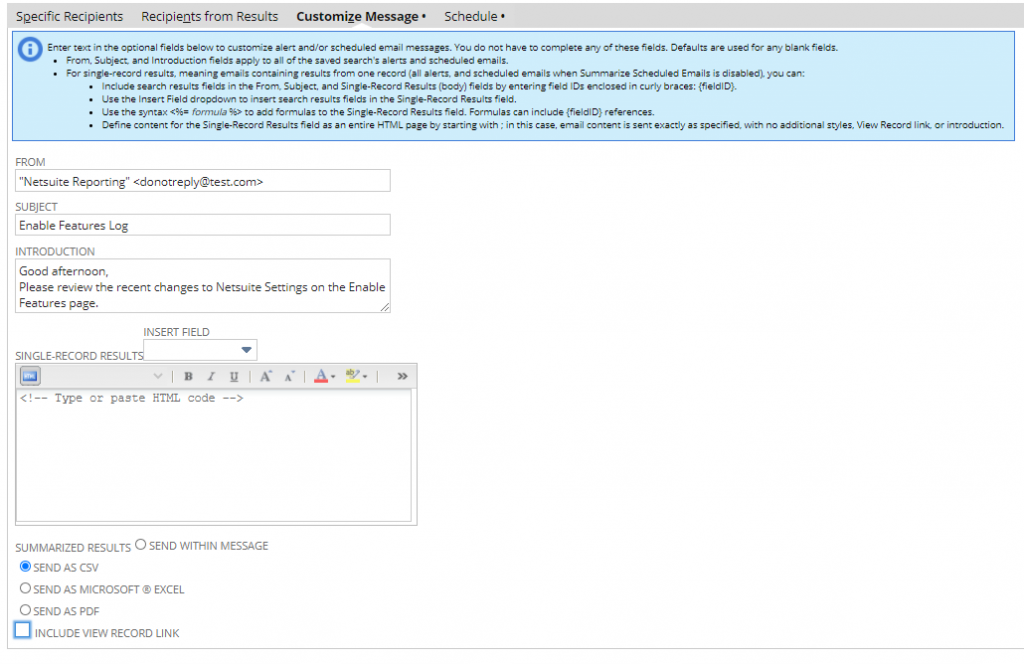Open the font style dropdown in editor toolbar

pyautogui.click(x=157, y=376)
